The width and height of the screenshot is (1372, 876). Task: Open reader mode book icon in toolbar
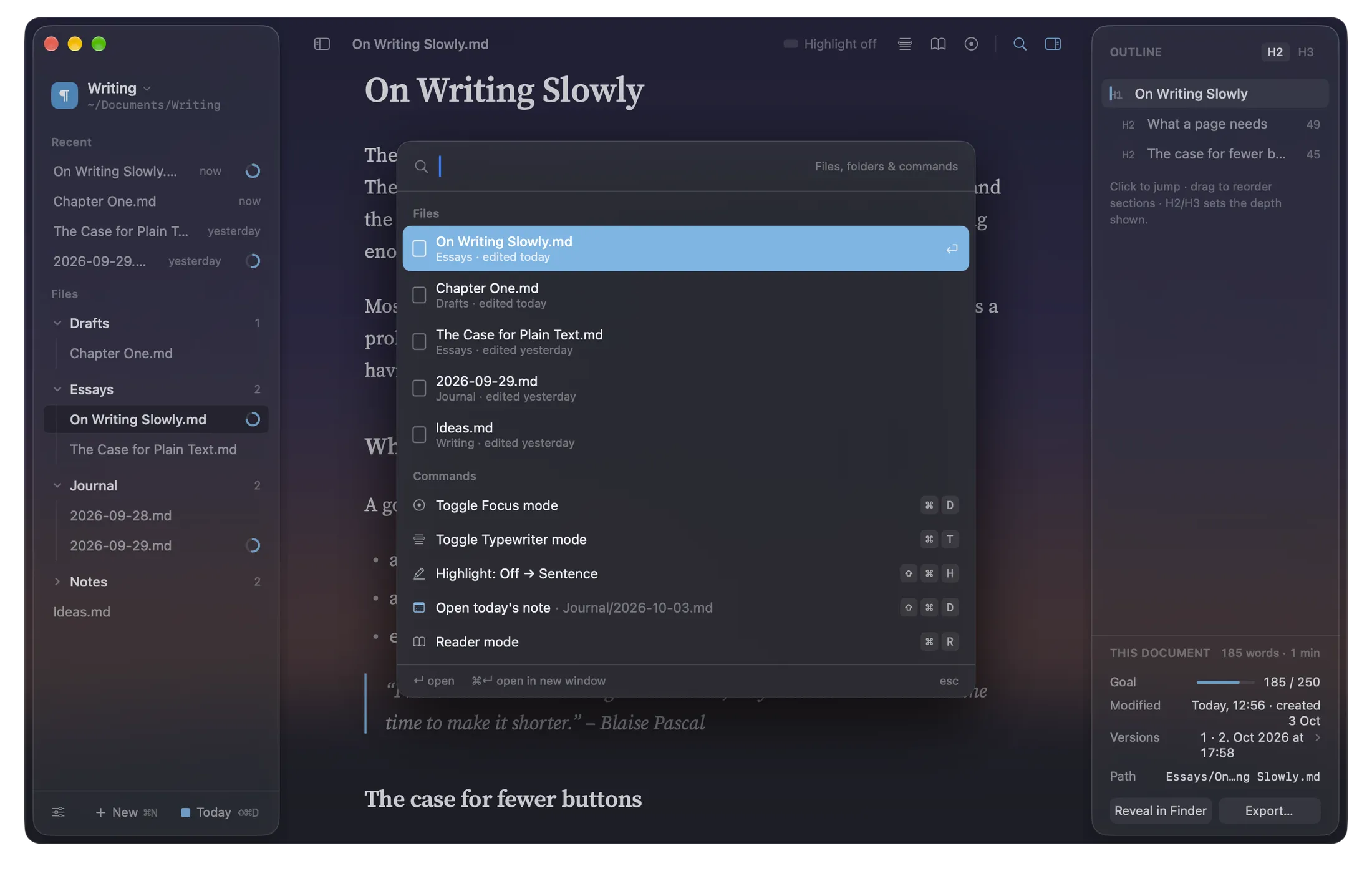point(938,44)
